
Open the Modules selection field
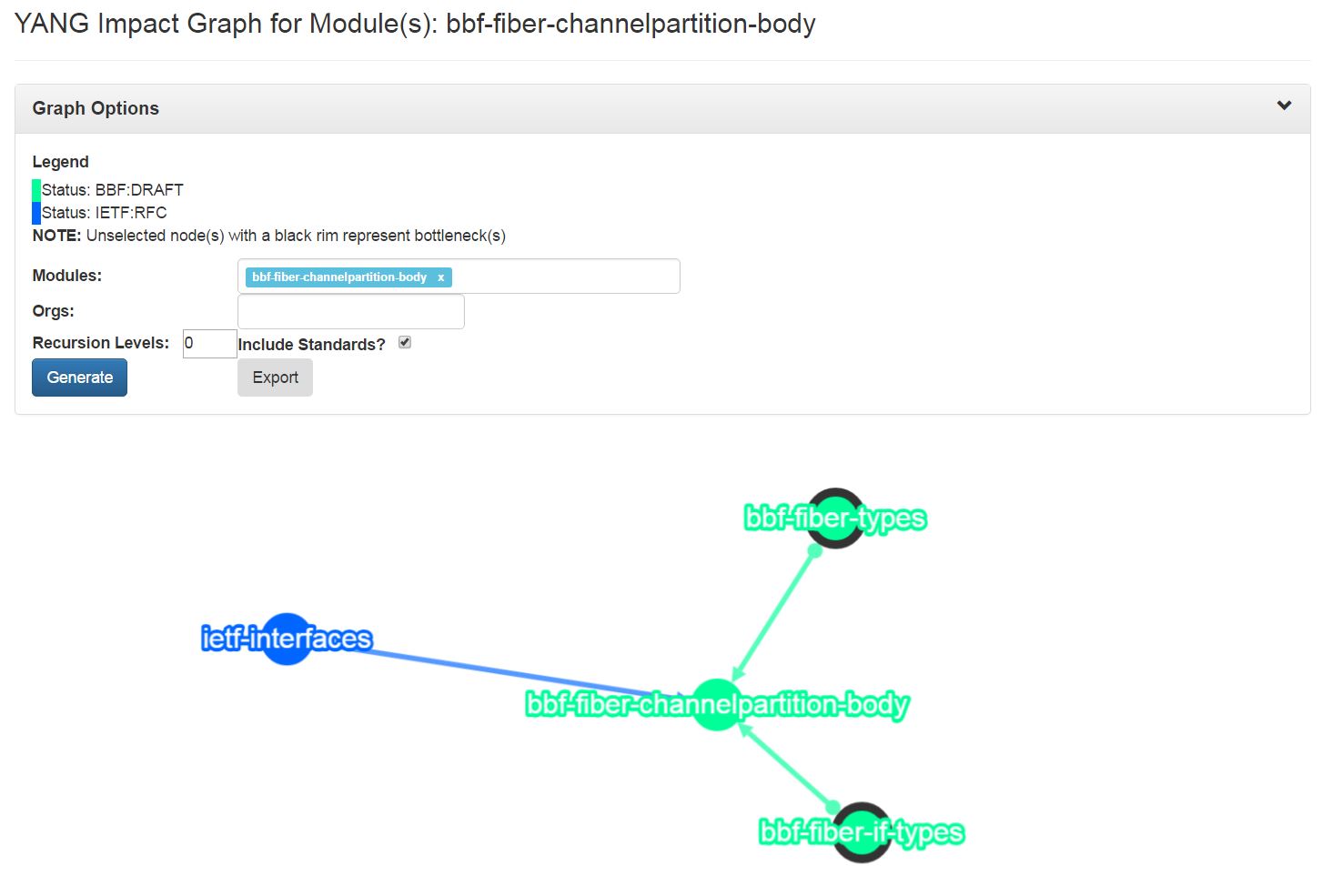point(459,277)
